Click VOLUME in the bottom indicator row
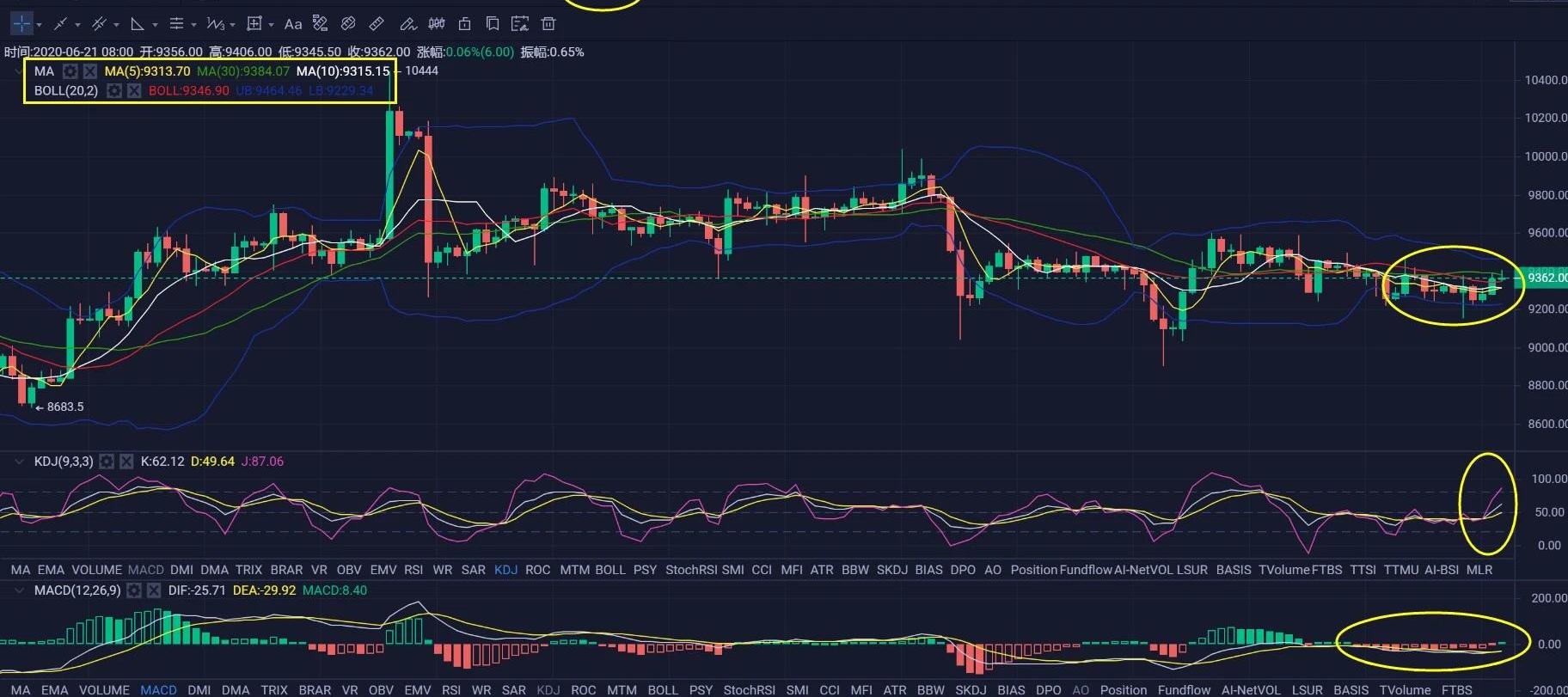This screenshot has height=697, width=1568. click(x=104, y=689)
